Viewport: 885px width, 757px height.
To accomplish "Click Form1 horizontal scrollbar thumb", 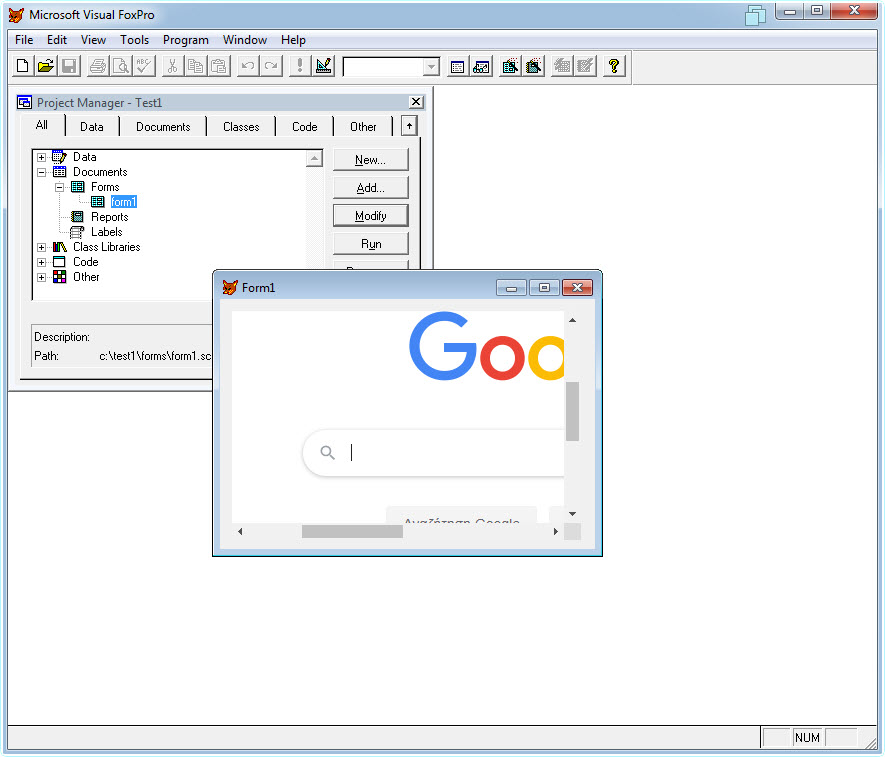I will pyautogui.click(x=352, y=531).
